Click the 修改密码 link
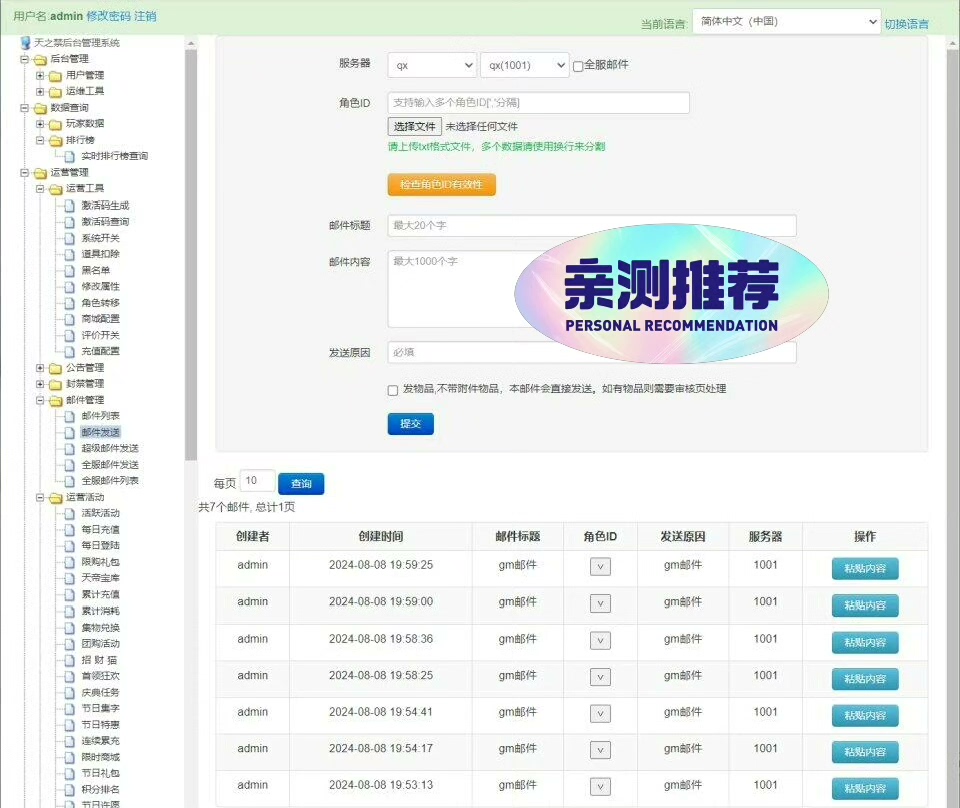 [x=108, y=16]
